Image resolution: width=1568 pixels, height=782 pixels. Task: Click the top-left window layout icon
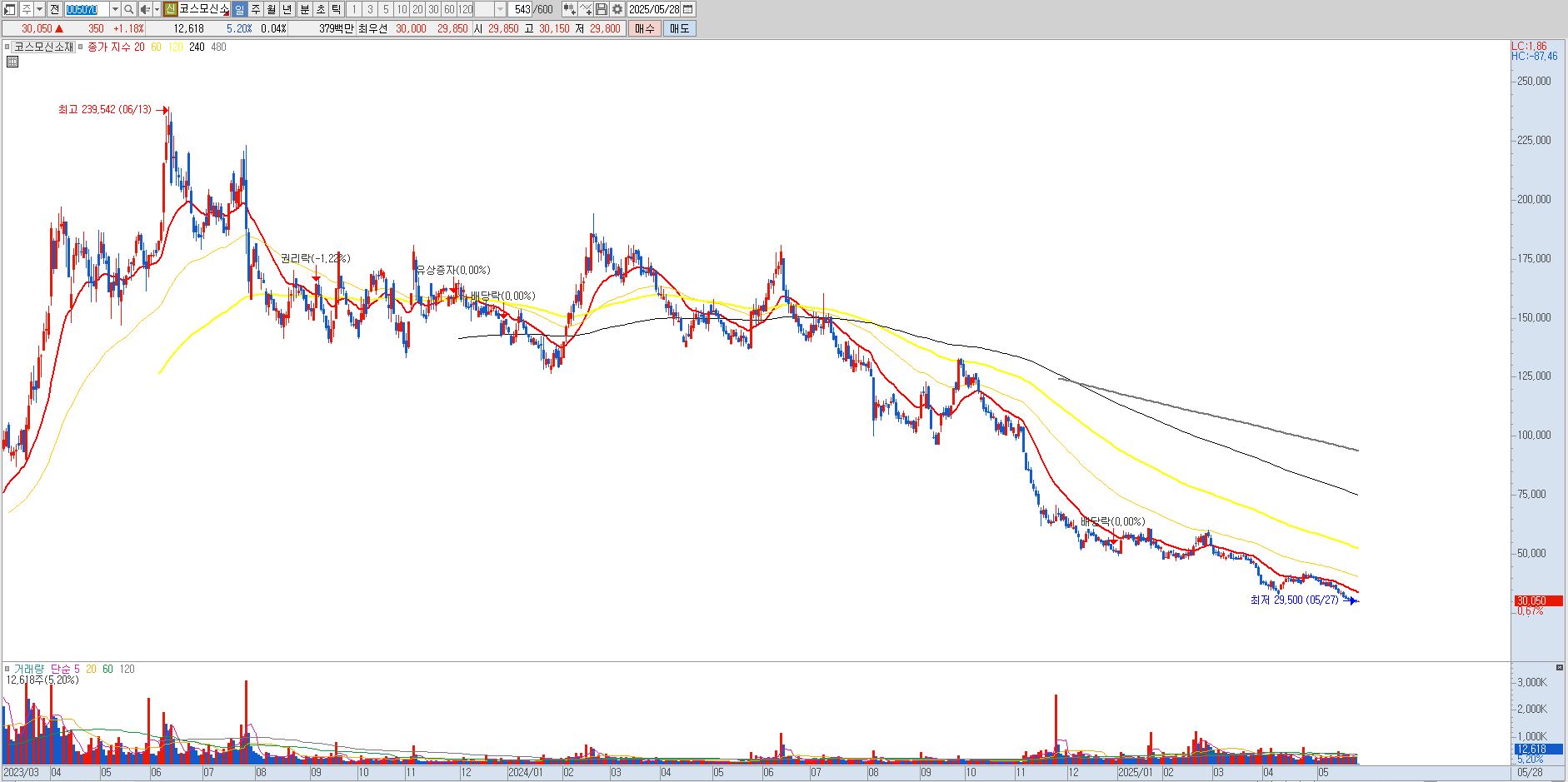[x=9, y=9]
